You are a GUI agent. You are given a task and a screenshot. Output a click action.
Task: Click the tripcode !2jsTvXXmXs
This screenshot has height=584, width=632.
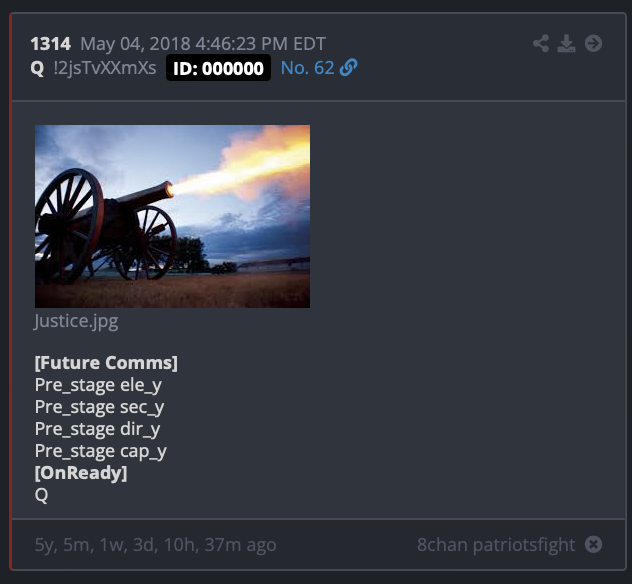coord(105,68)
